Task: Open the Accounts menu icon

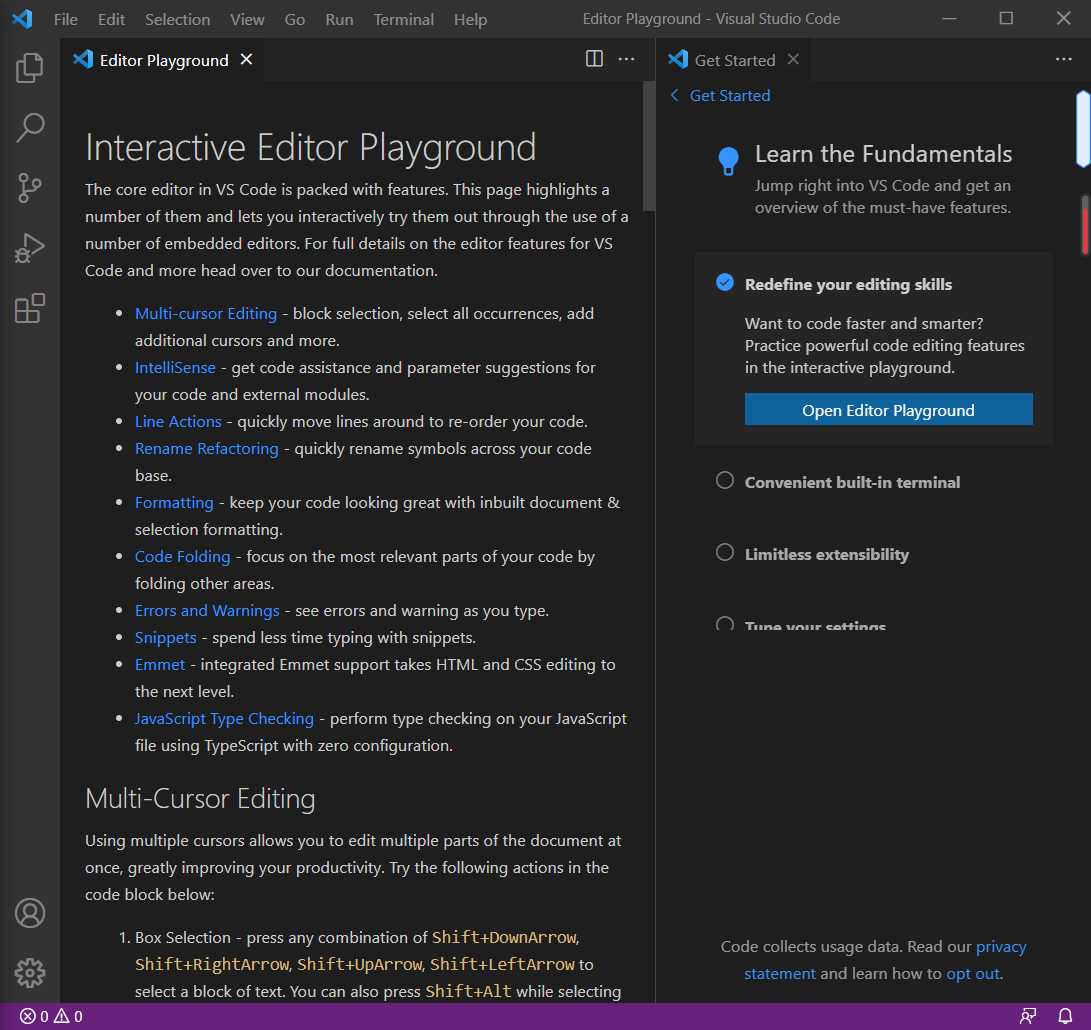Action: 29,913
